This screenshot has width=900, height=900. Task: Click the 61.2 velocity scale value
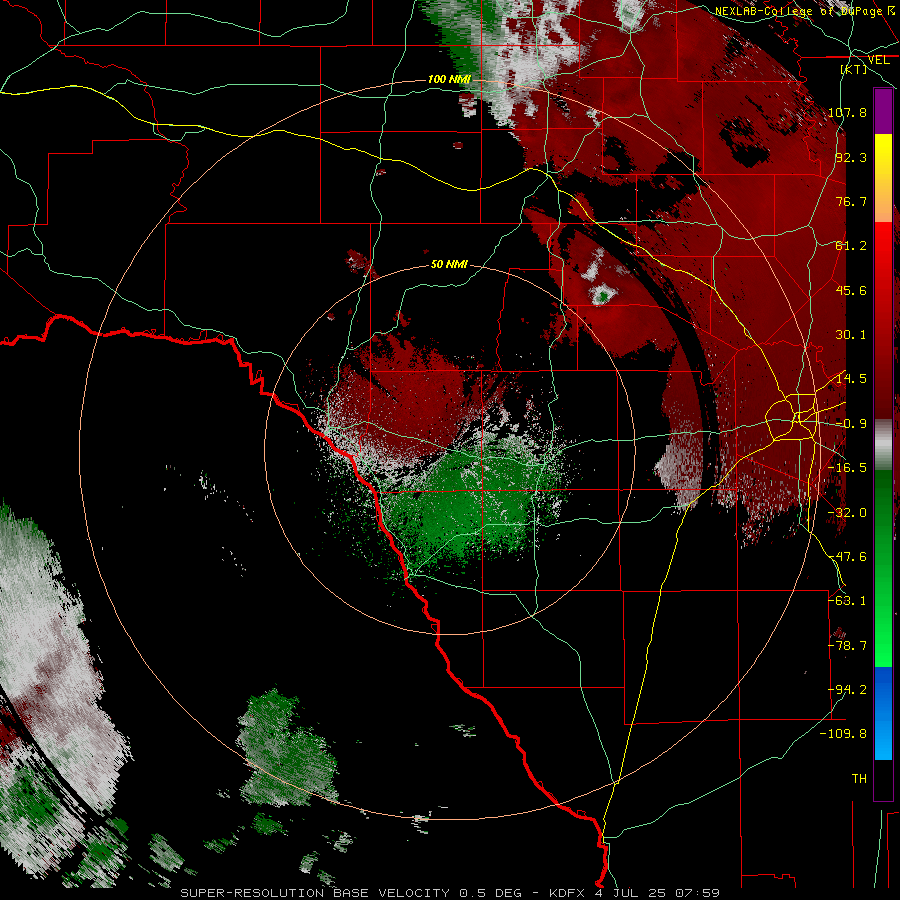coord(851,246)
